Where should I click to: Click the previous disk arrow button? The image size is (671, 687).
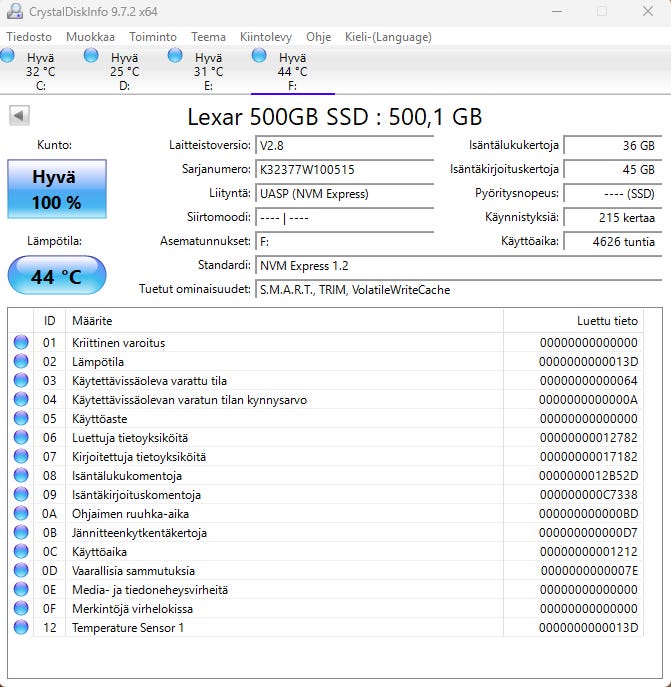[x=19, y=116]
